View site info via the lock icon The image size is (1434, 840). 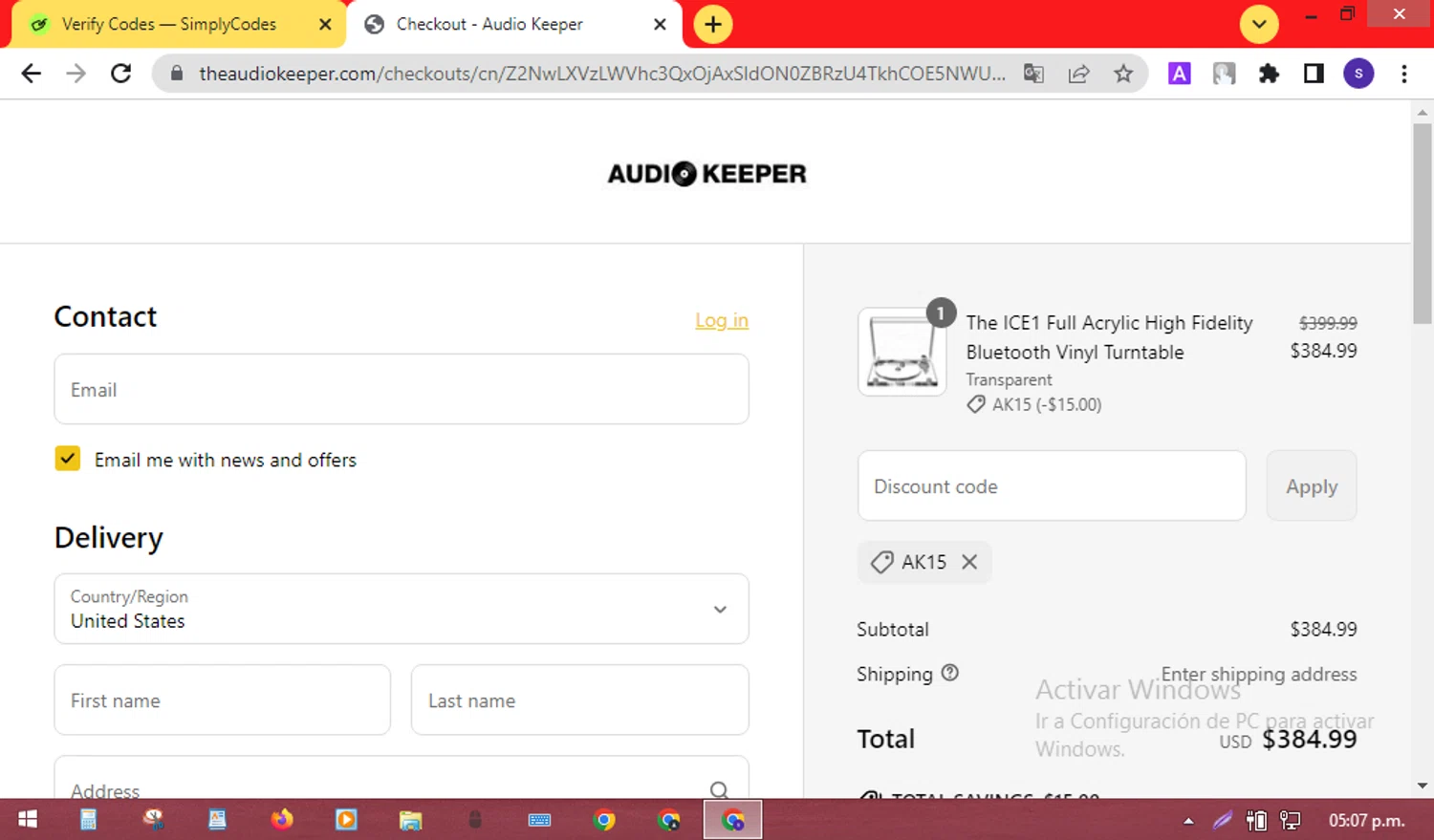point(176,74)
